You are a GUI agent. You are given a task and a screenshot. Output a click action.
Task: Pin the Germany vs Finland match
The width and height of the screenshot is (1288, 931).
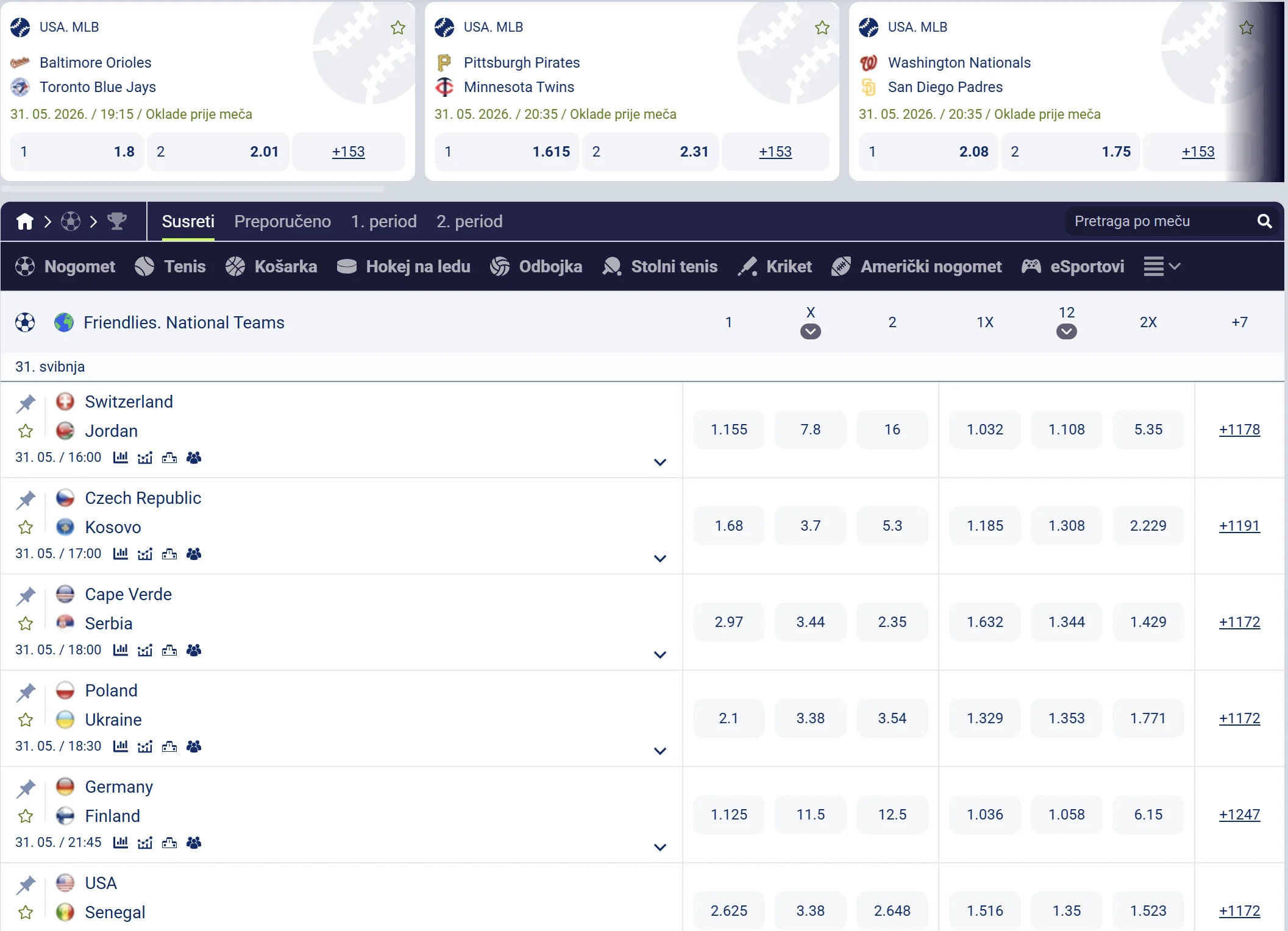26,788
